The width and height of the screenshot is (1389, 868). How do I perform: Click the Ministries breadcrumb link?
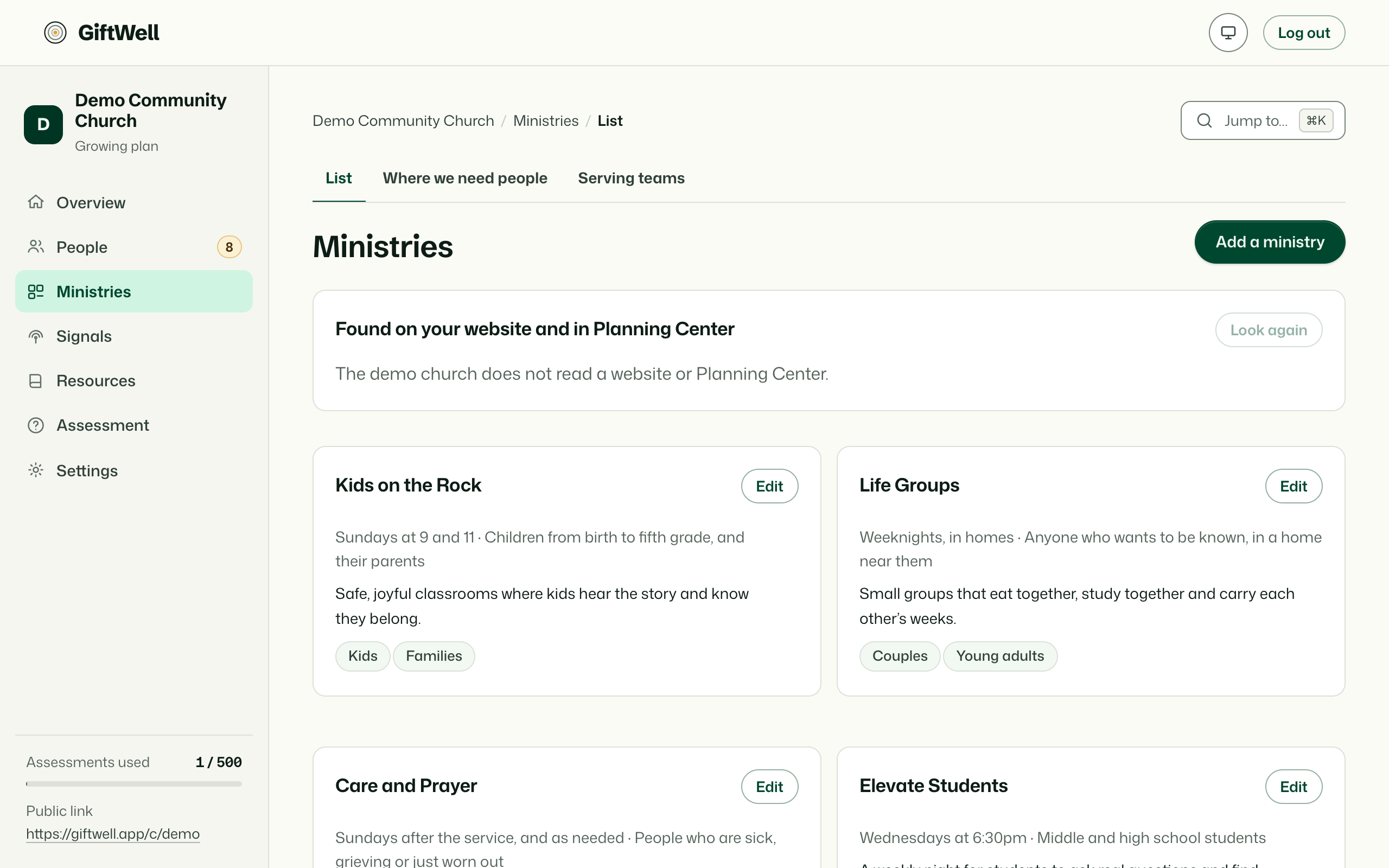[546, 120]
